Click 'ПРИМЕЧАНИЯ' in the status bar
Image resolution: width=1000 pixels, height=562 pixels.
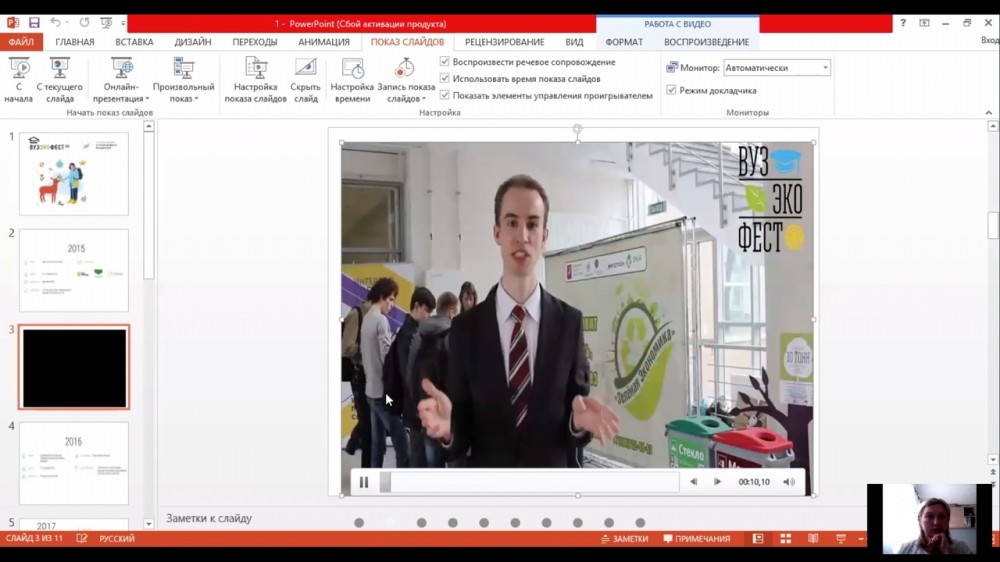[695, 539]
